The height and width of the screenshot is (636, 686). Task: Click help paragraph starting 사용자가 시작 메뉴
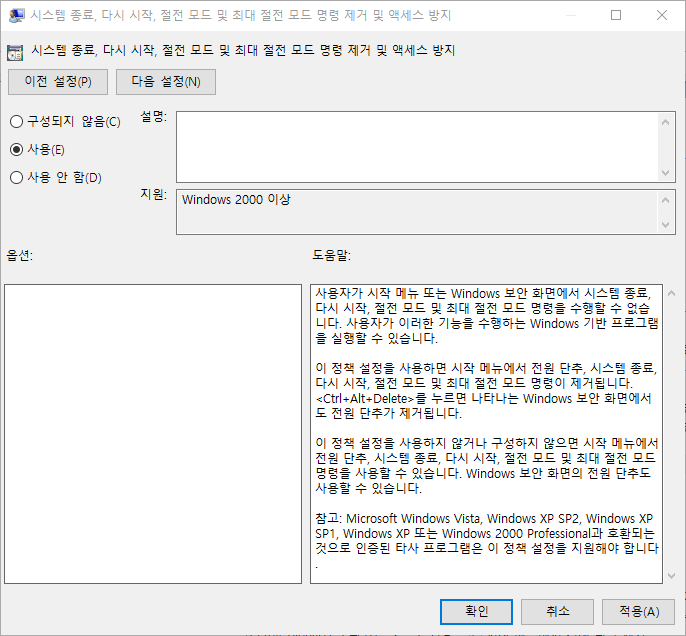(486, 315)
